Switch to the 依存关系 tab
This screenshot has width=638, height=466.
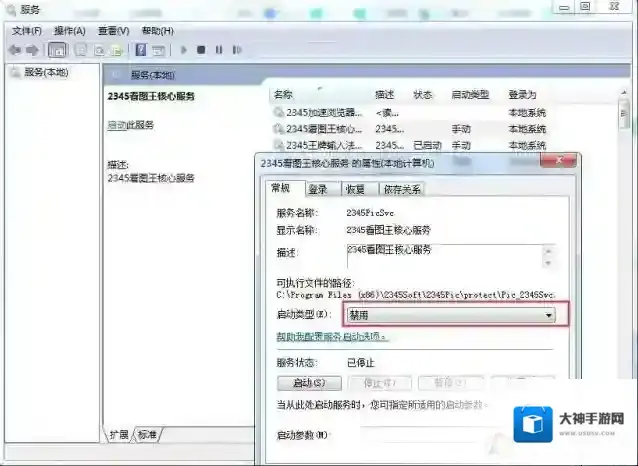(x=402, y=189)
